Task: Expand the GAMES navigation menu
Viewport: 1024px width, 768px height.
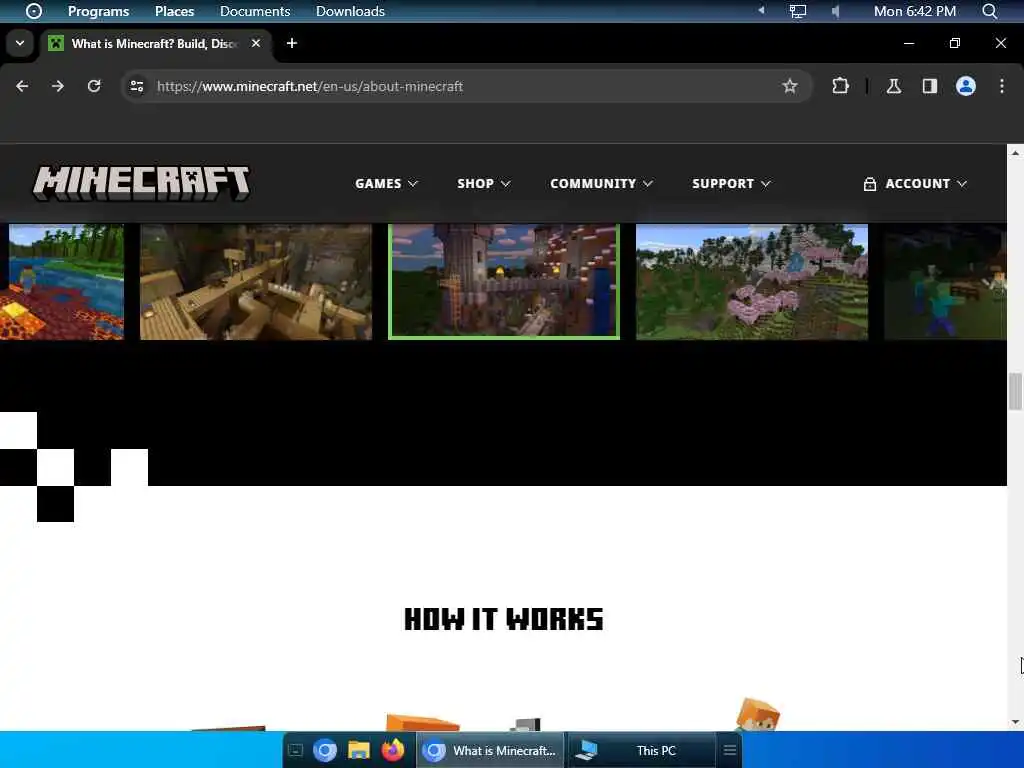Action: 386,184
